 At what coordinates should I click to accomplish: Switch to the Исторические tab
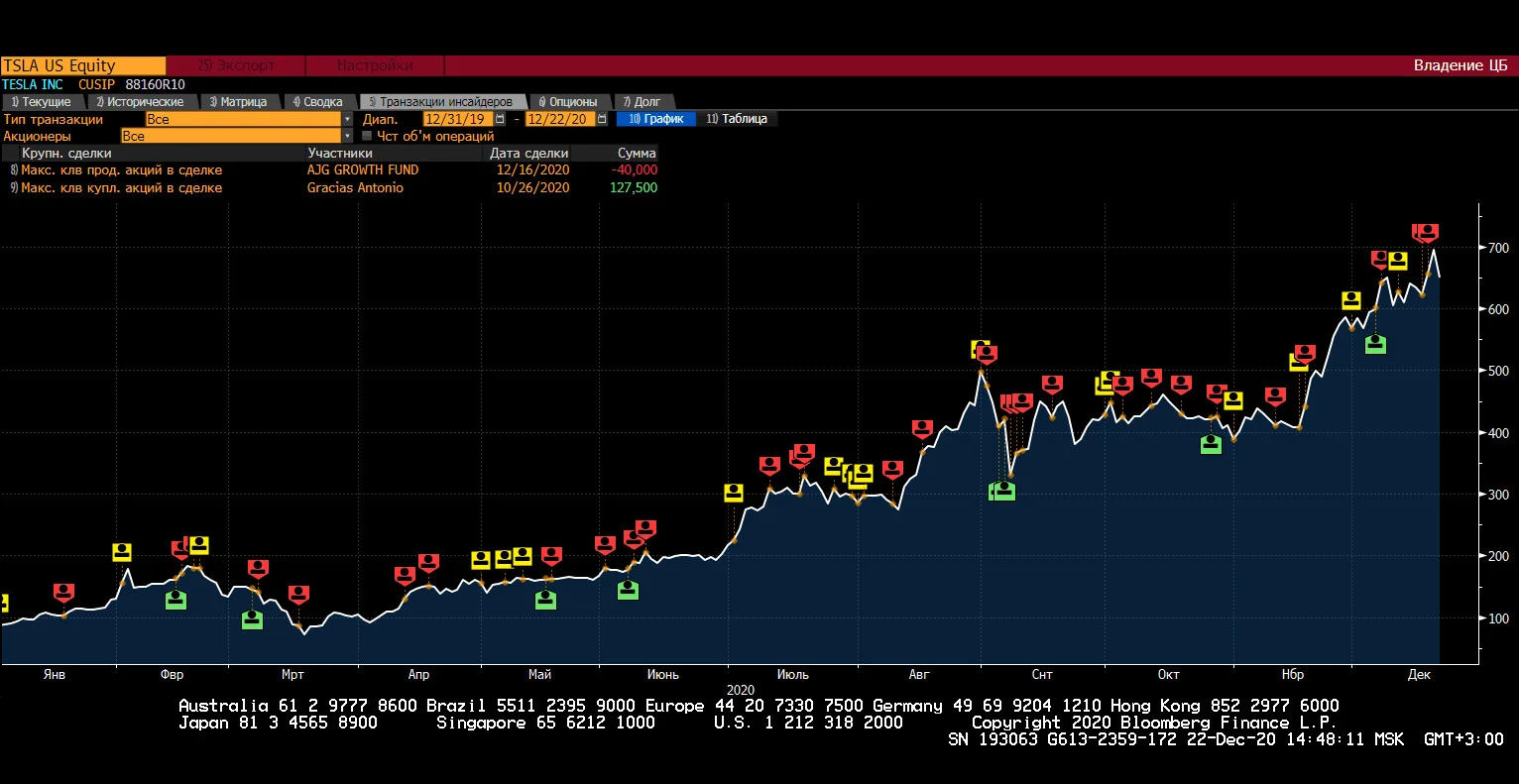tap(140, 102)
